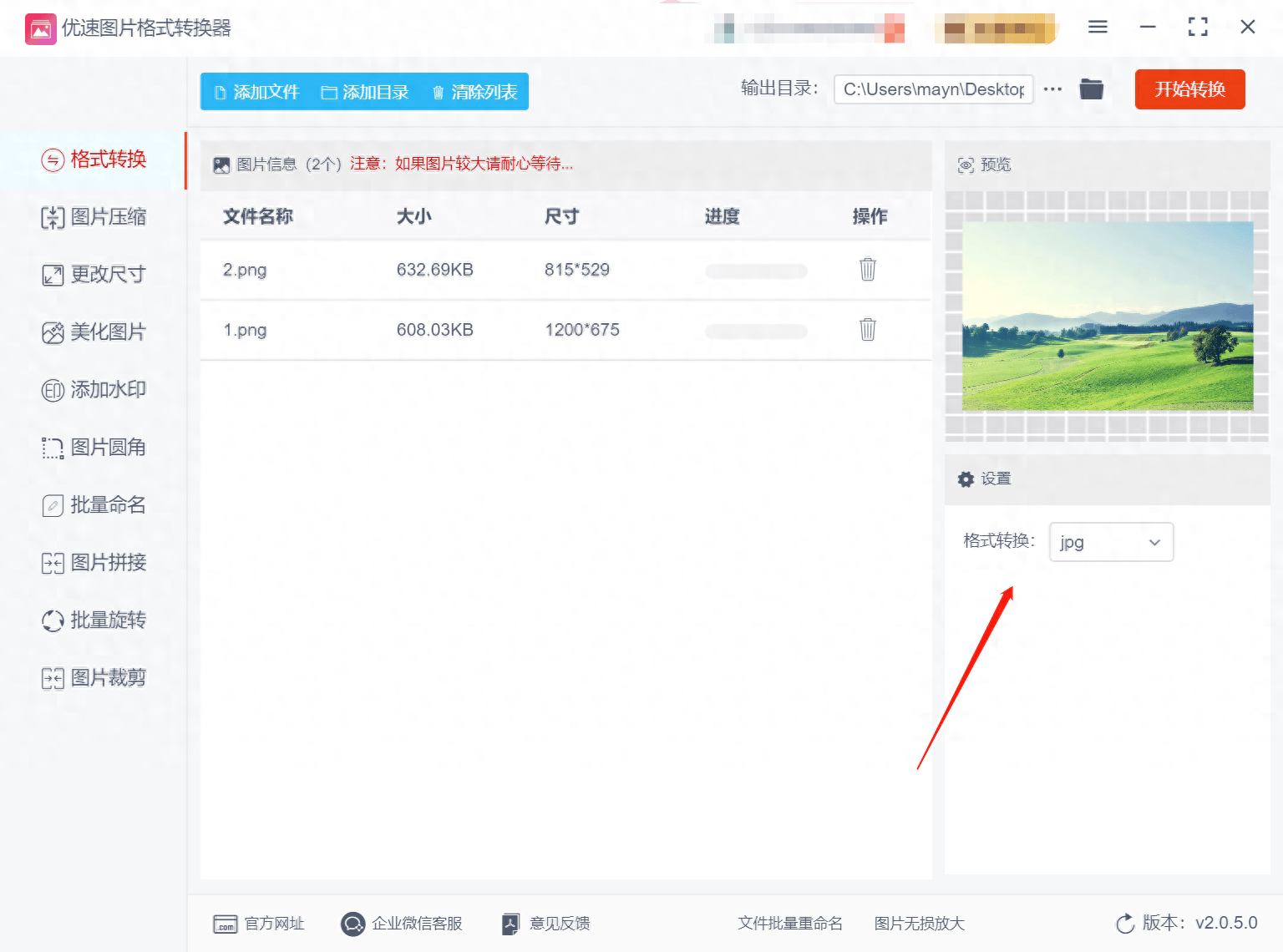Open the hamburger menu in title bar
Image resolution: width=1283 pixels, height=952 pixels.
pyautogui.click(x=1098, y=28)
